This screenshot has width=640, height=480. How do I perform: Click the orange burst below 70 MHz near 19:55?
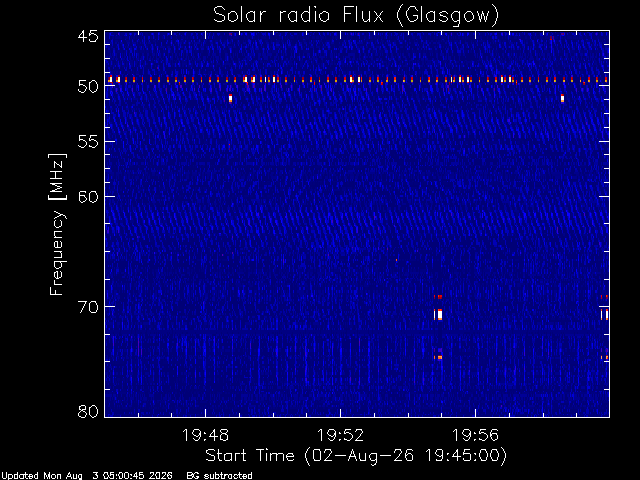438,358
